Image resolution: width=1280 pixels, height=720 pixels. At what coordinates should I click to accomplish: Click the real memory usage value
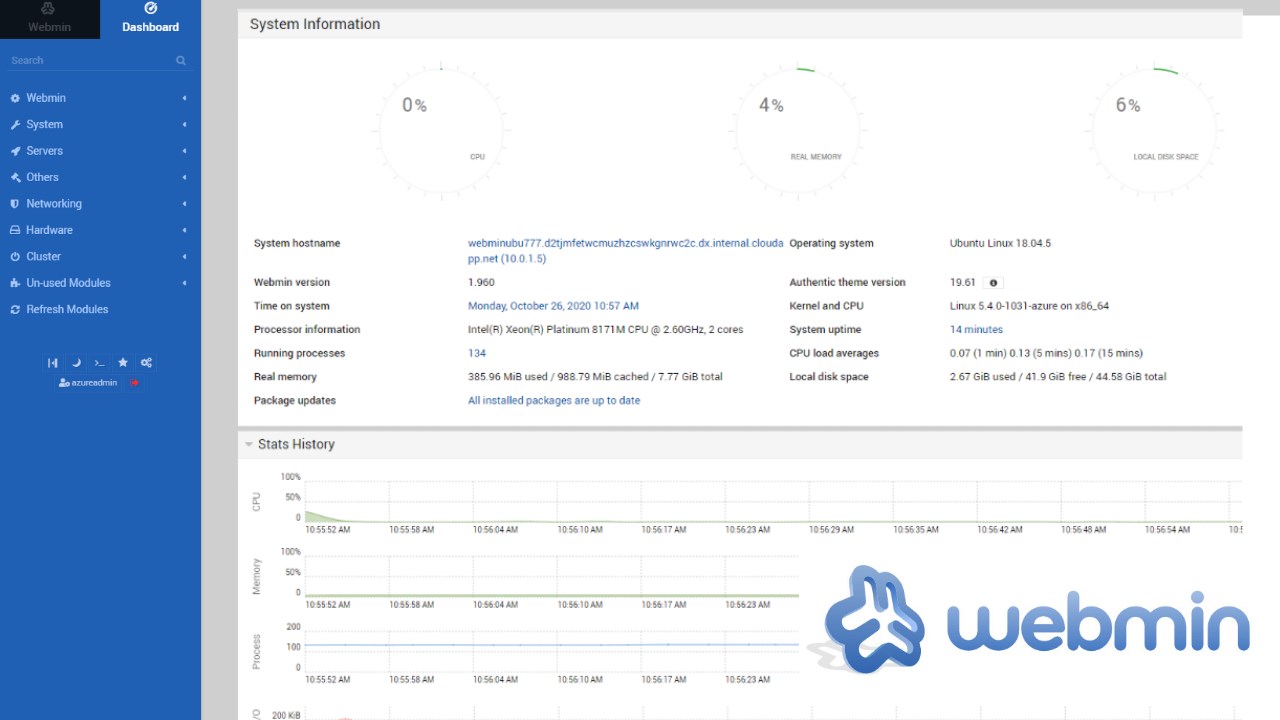[595, 377]
